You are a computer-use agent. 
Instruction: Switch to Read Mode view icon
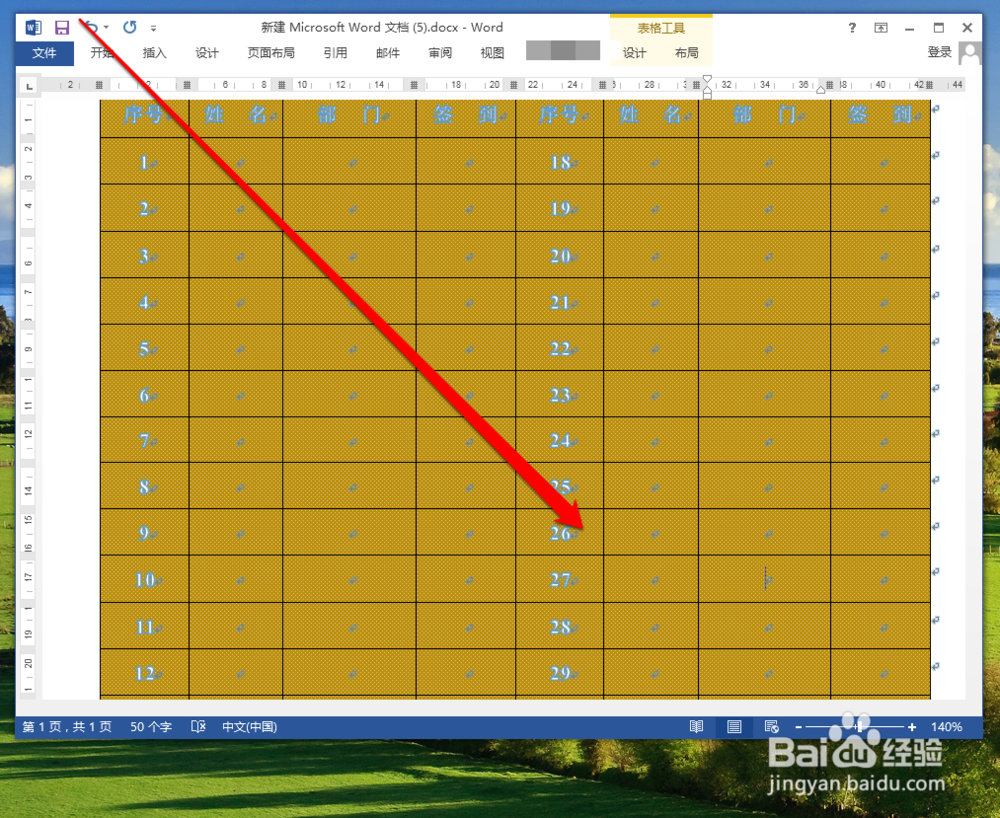point(696,727)
